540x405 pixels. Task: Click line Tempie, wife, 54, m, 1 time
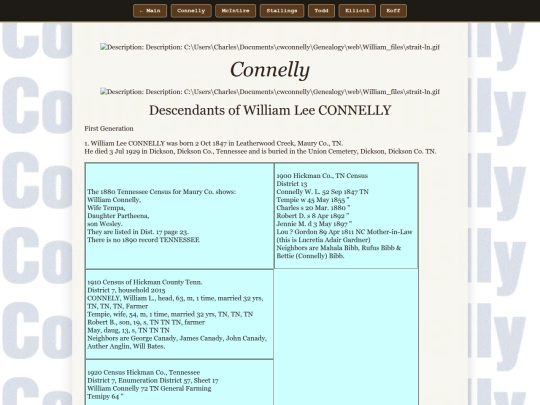click(170, 314)
